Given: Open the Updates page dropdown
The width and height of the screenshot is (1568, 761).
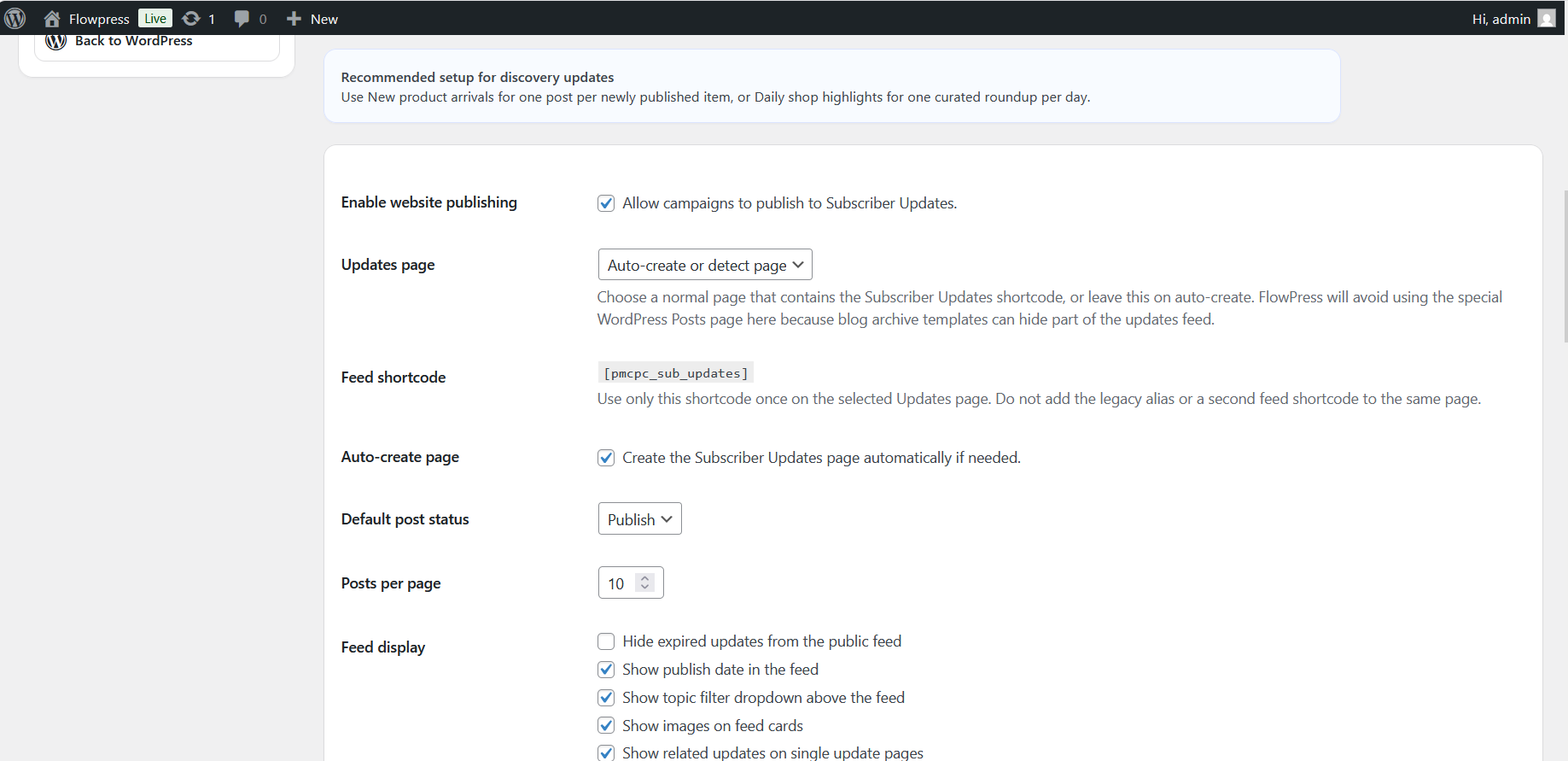Looking at the screenshot, I should tap(705, 265).
